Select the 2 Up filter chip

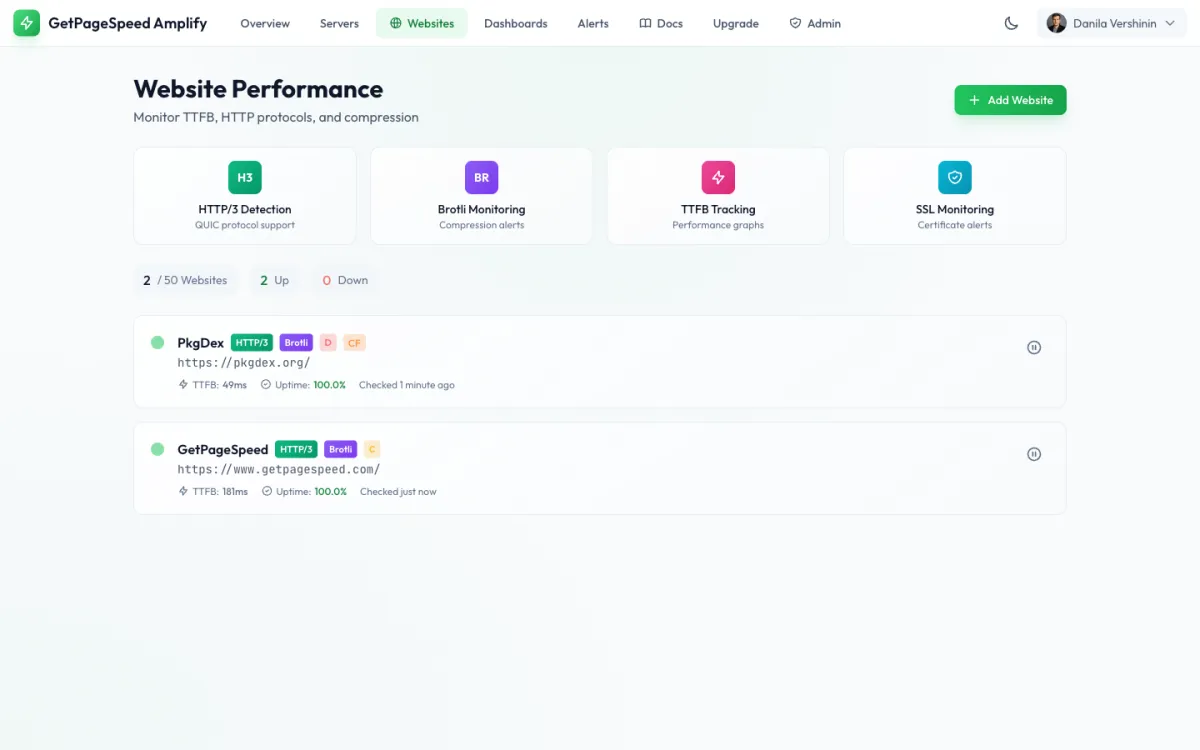[x=274, y=280]
